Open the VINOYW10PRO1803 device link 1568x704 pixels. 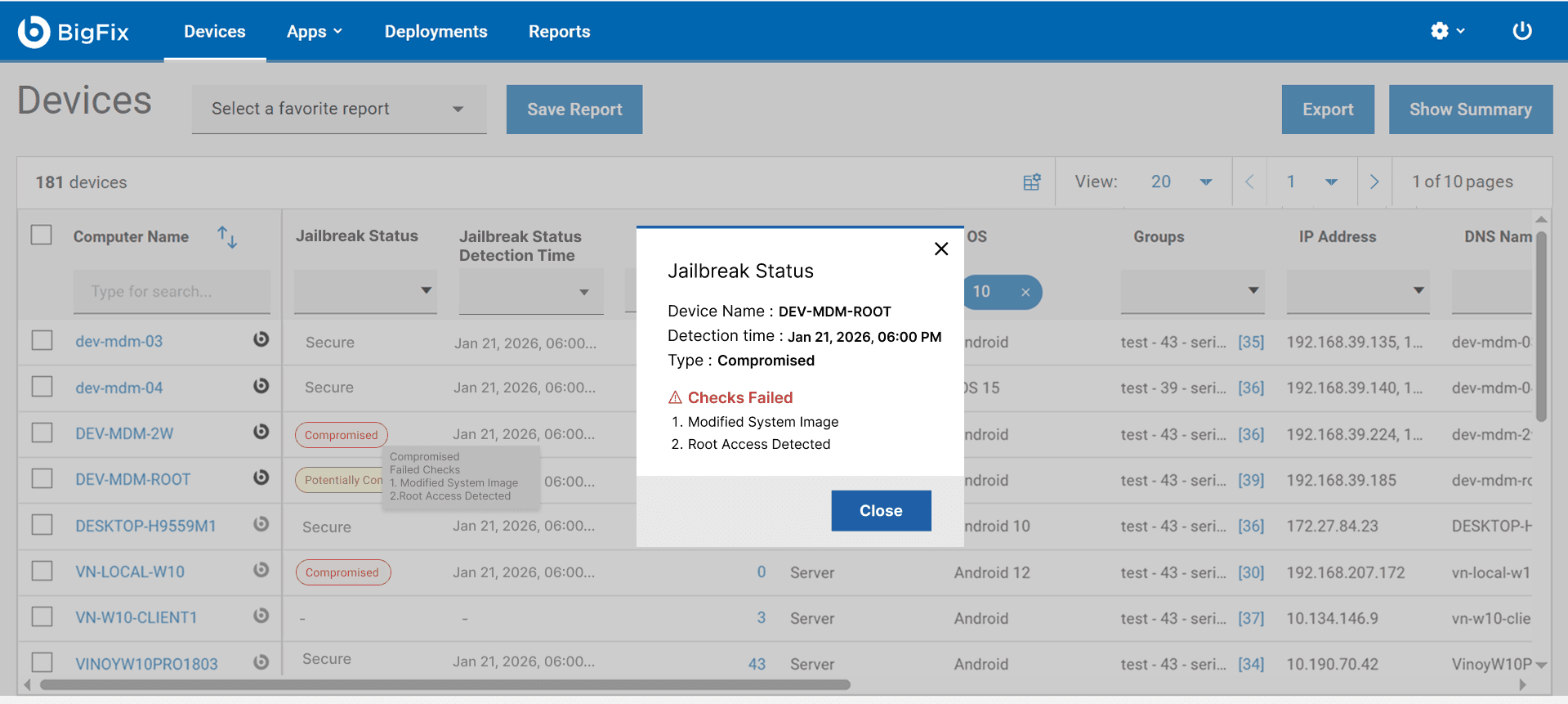[x=146, y=664]
